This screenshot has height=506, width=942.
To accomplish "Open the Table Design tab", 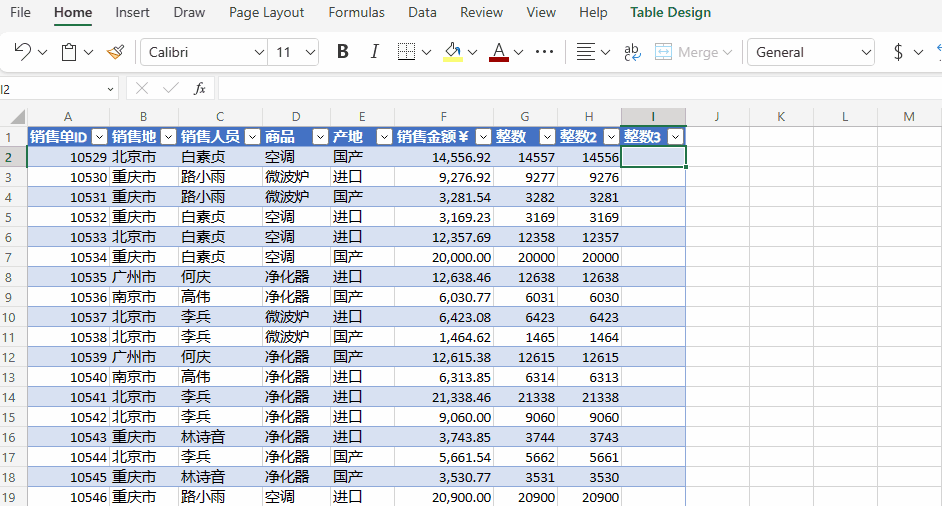I will tap(670, 13).
